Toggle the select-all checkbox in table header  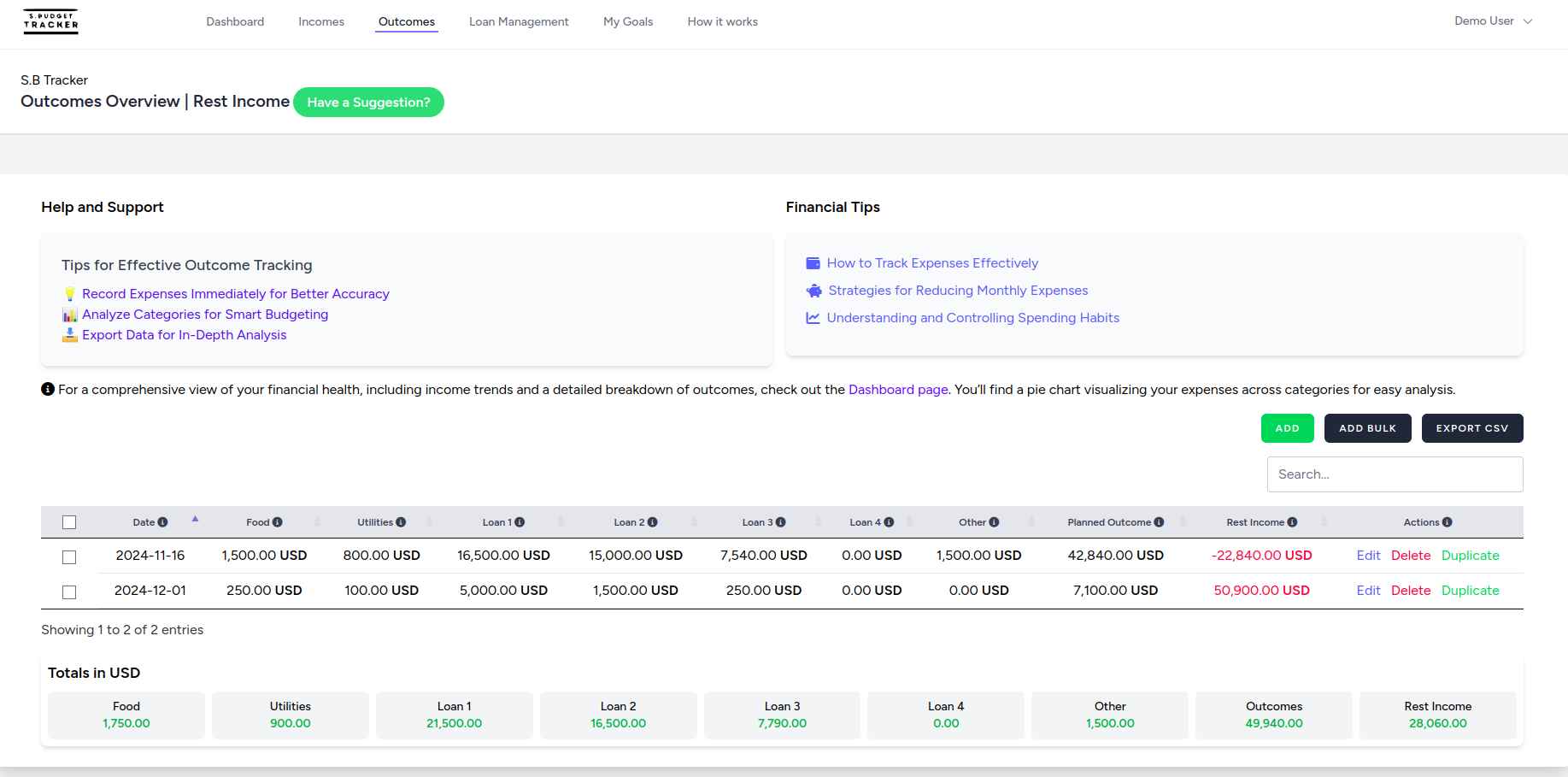pyautogui.click(x=69, y=522)
